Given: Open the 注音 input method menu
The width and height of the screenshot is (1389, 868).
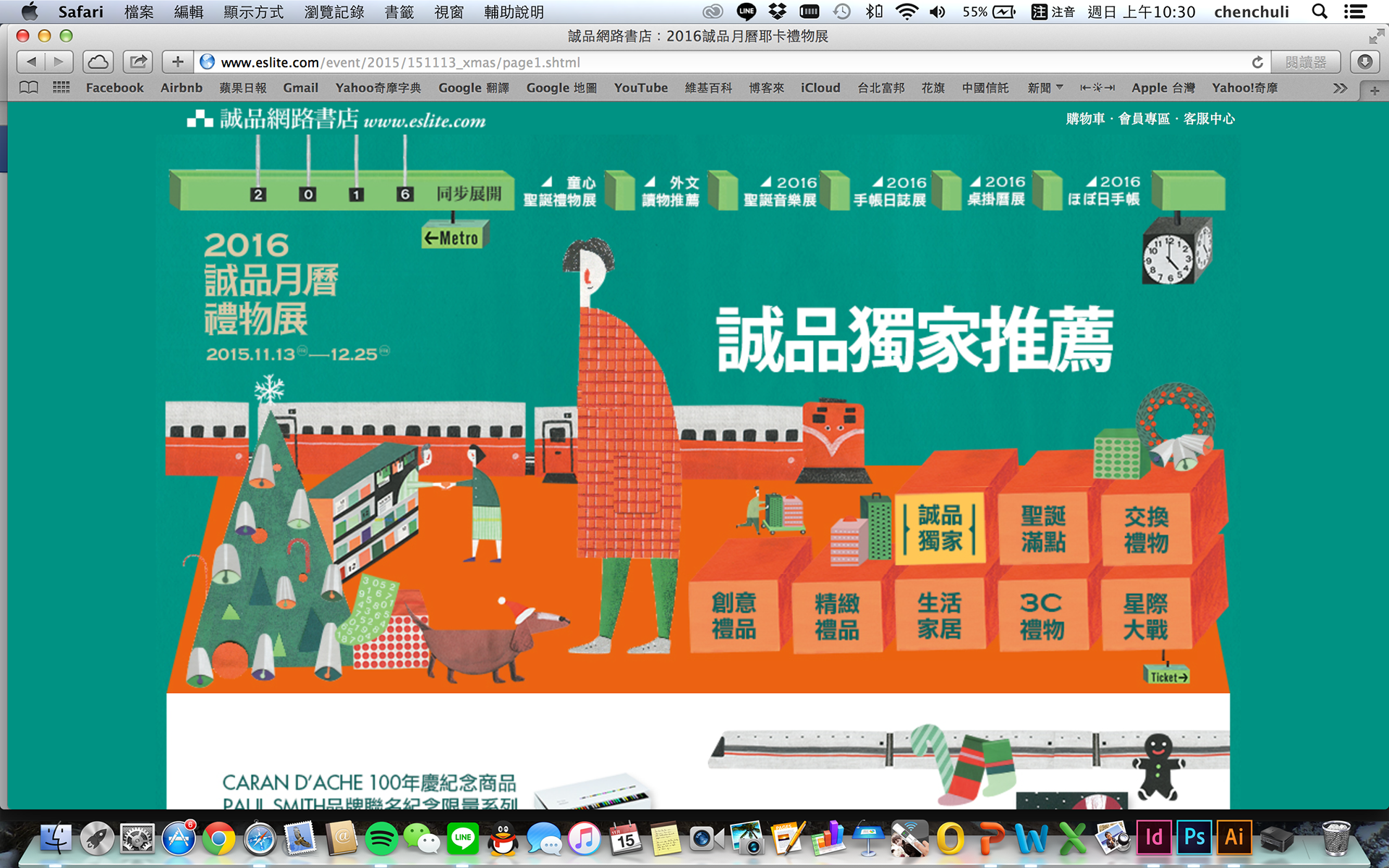Looking at the screenshot, I should click(1053, 12).
